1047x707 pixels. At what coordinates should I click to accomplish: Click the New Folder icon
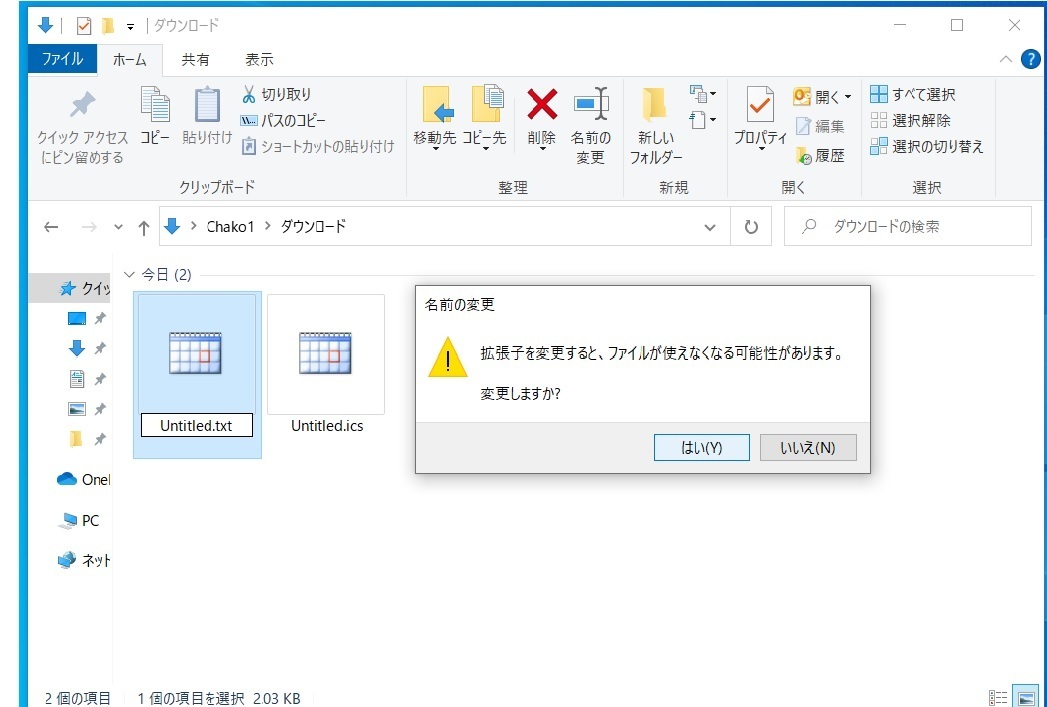(655, 104)
